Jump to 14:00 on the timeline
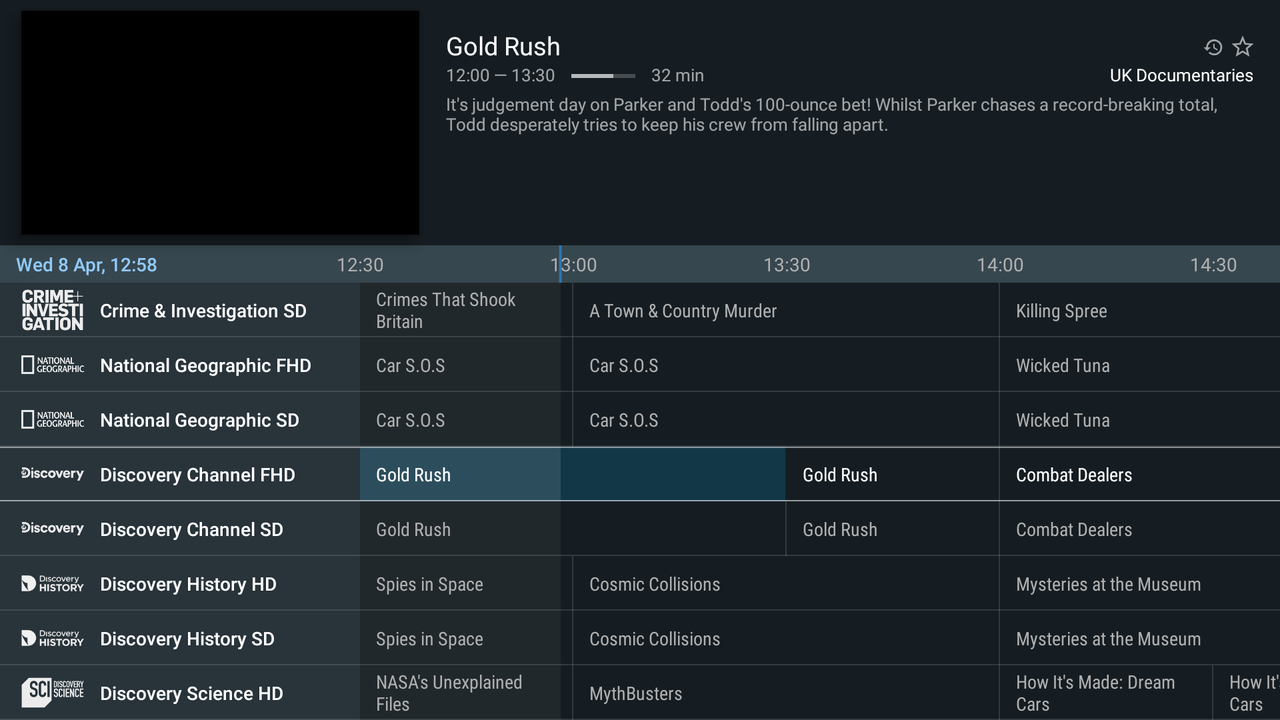The width and height of the screenshot is (1280, 720). pos(1000,265)
